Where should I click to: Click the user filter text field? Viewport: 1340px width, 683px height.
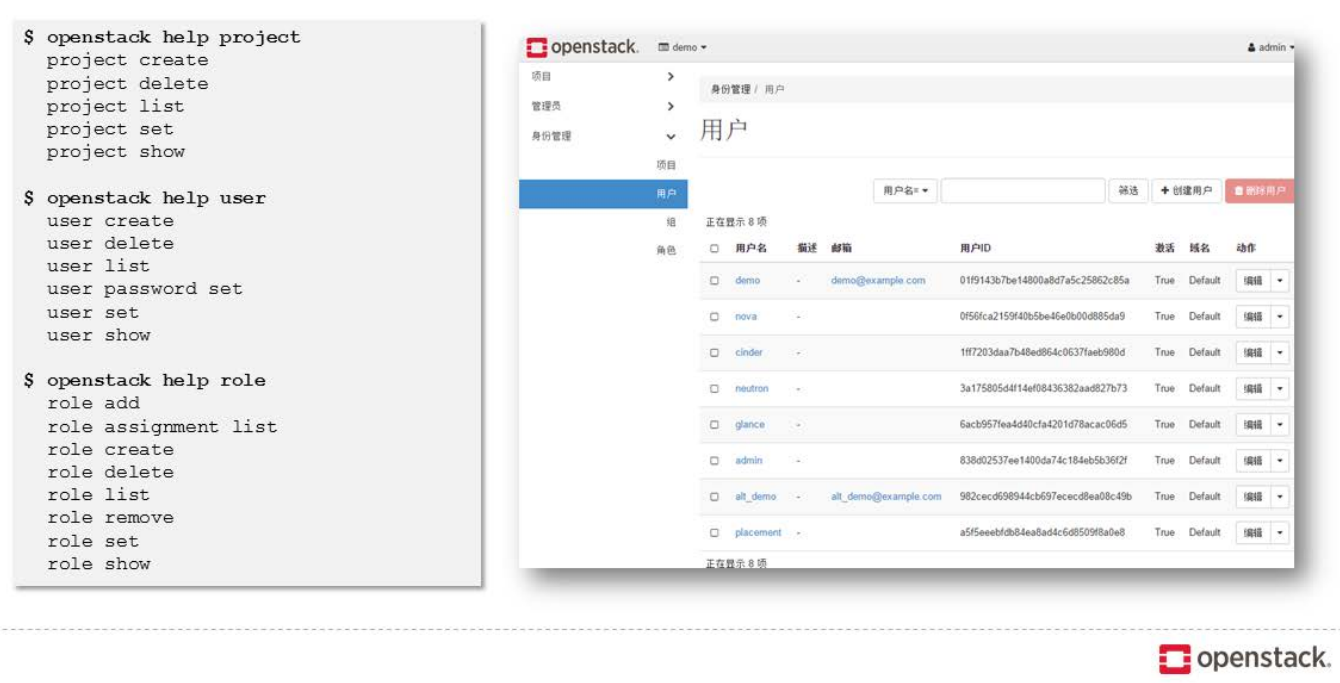tap(1023, 191)
